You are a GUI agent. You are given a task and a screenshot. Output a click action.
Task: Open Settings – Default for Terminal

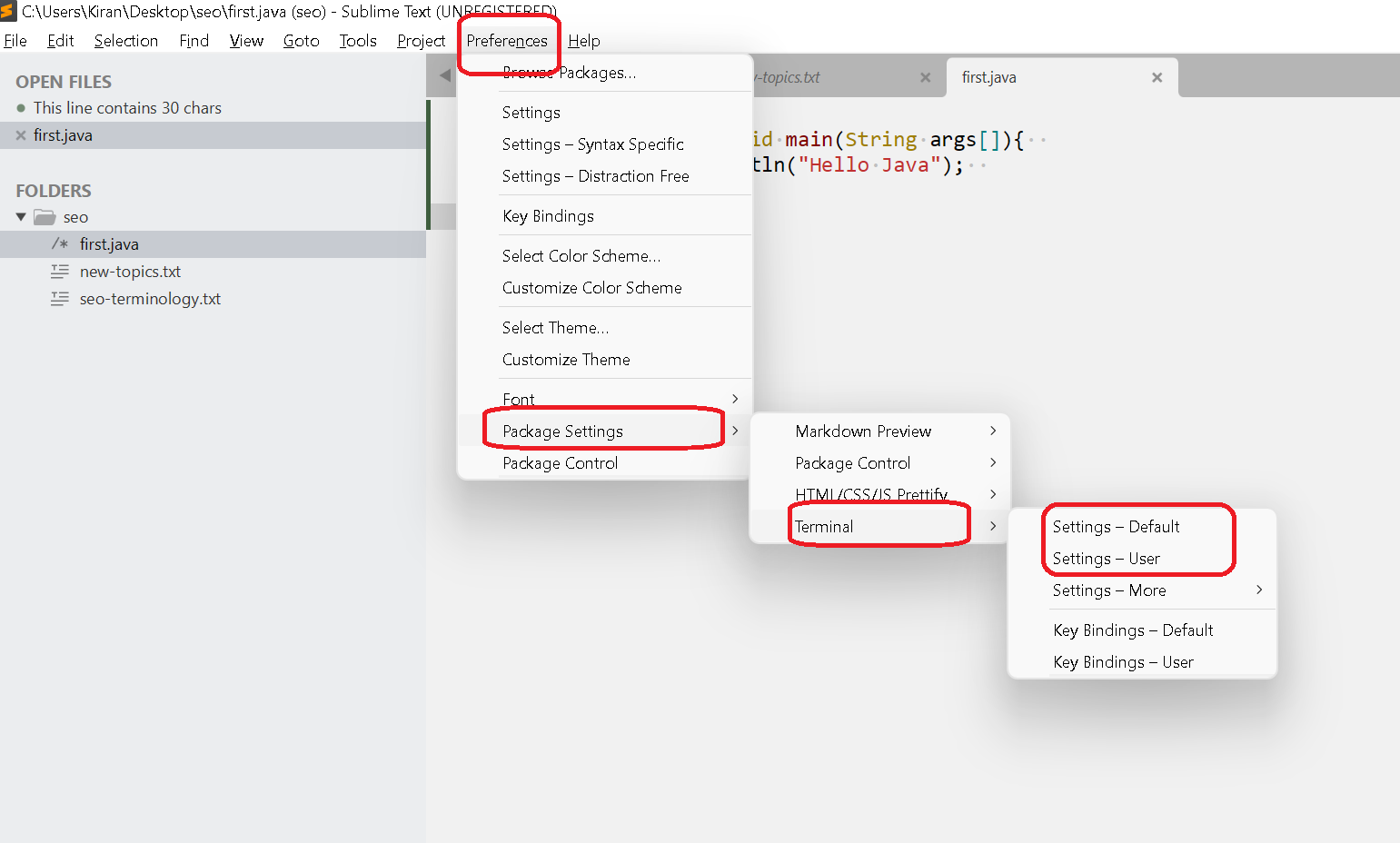(x=1115, y=526)
